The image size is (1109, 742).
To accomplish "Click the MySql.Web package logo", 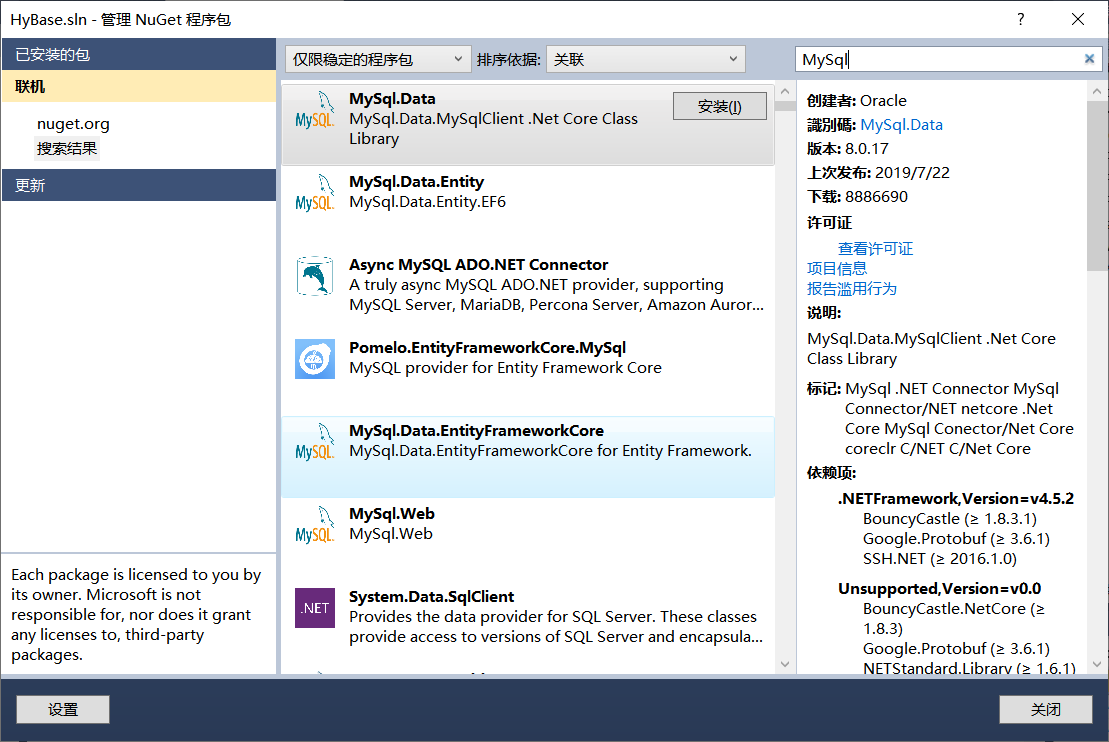I will [x=315, y=525].
